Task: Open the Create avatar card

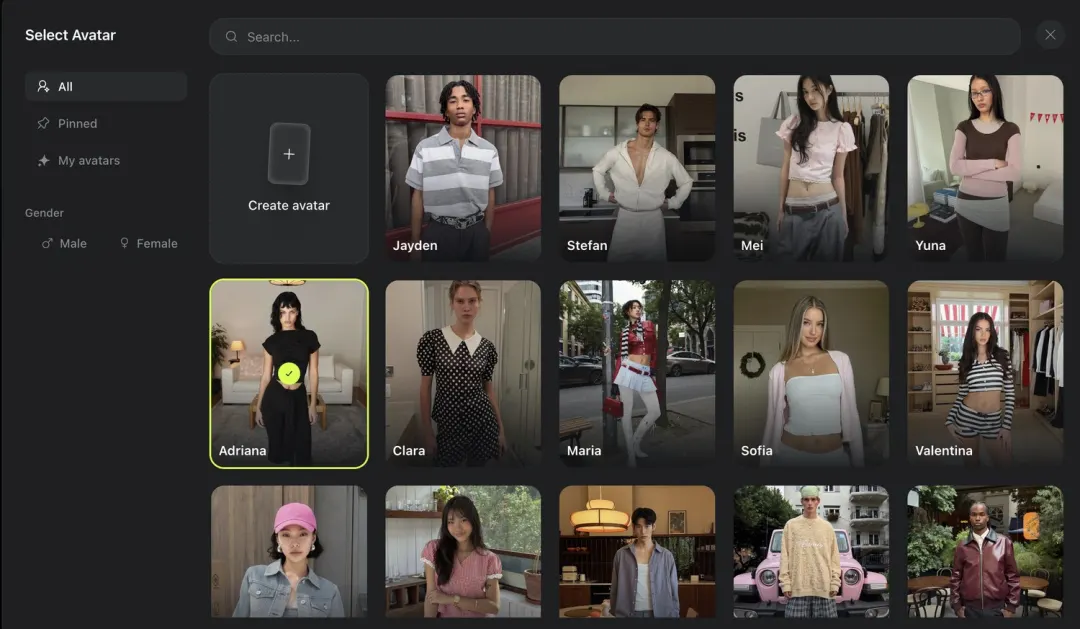Action: [x=289, y=168]
